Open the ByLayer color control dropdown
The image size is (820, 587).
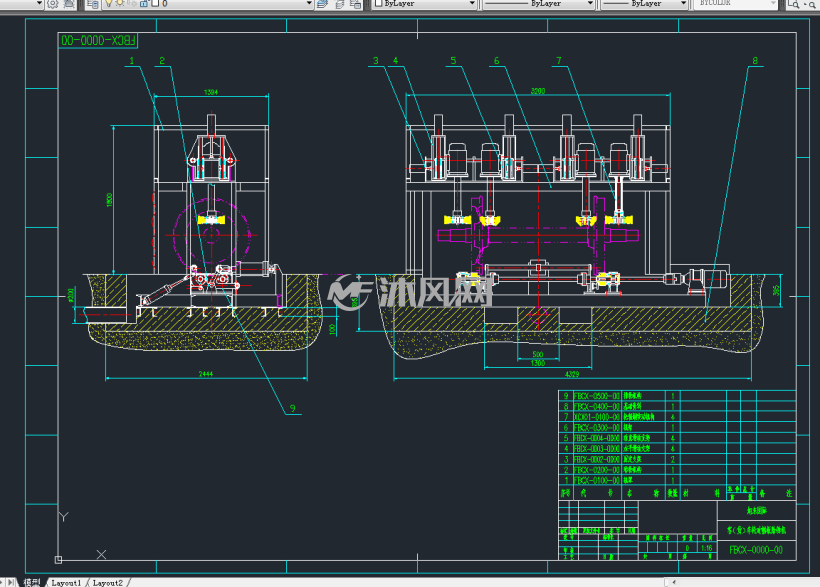pos(472,4)
